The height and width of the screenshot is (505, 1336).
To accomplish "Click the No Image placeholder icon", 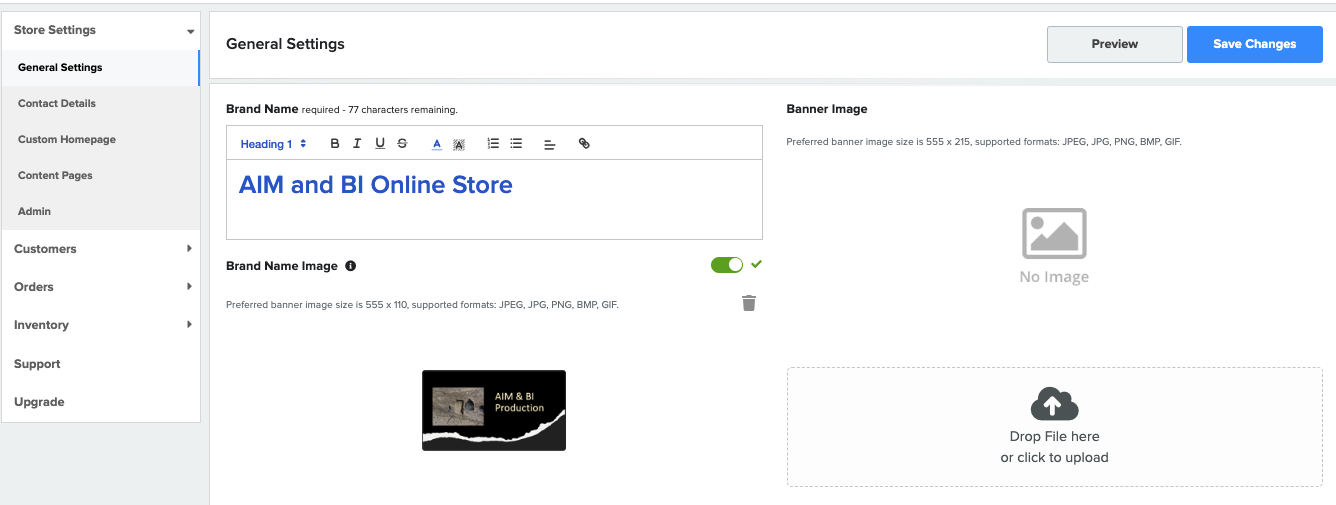I will pos(1054,233).
